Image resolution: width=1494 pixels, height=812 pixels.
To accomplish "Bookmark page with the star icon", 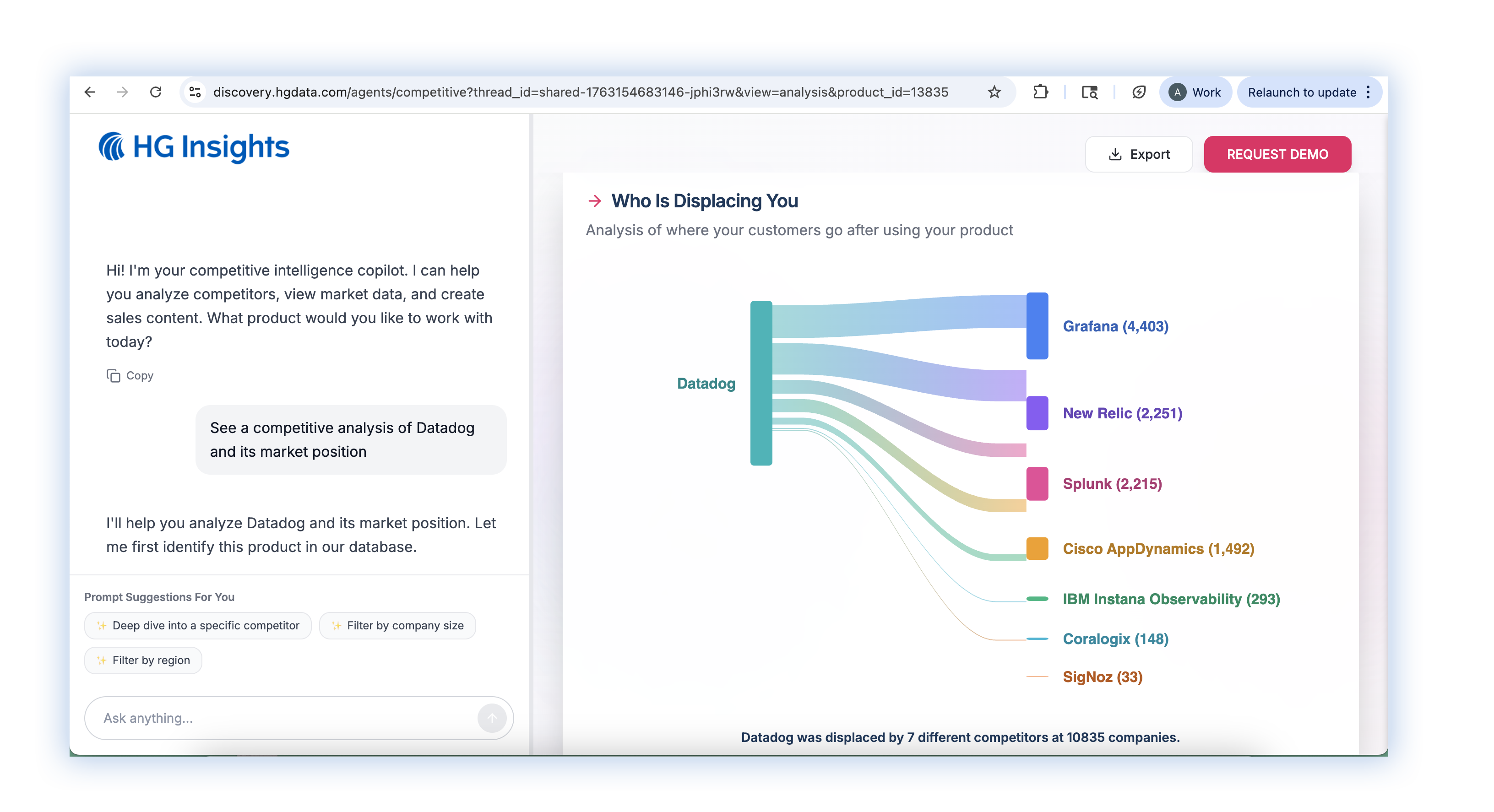I will (994, 92).
